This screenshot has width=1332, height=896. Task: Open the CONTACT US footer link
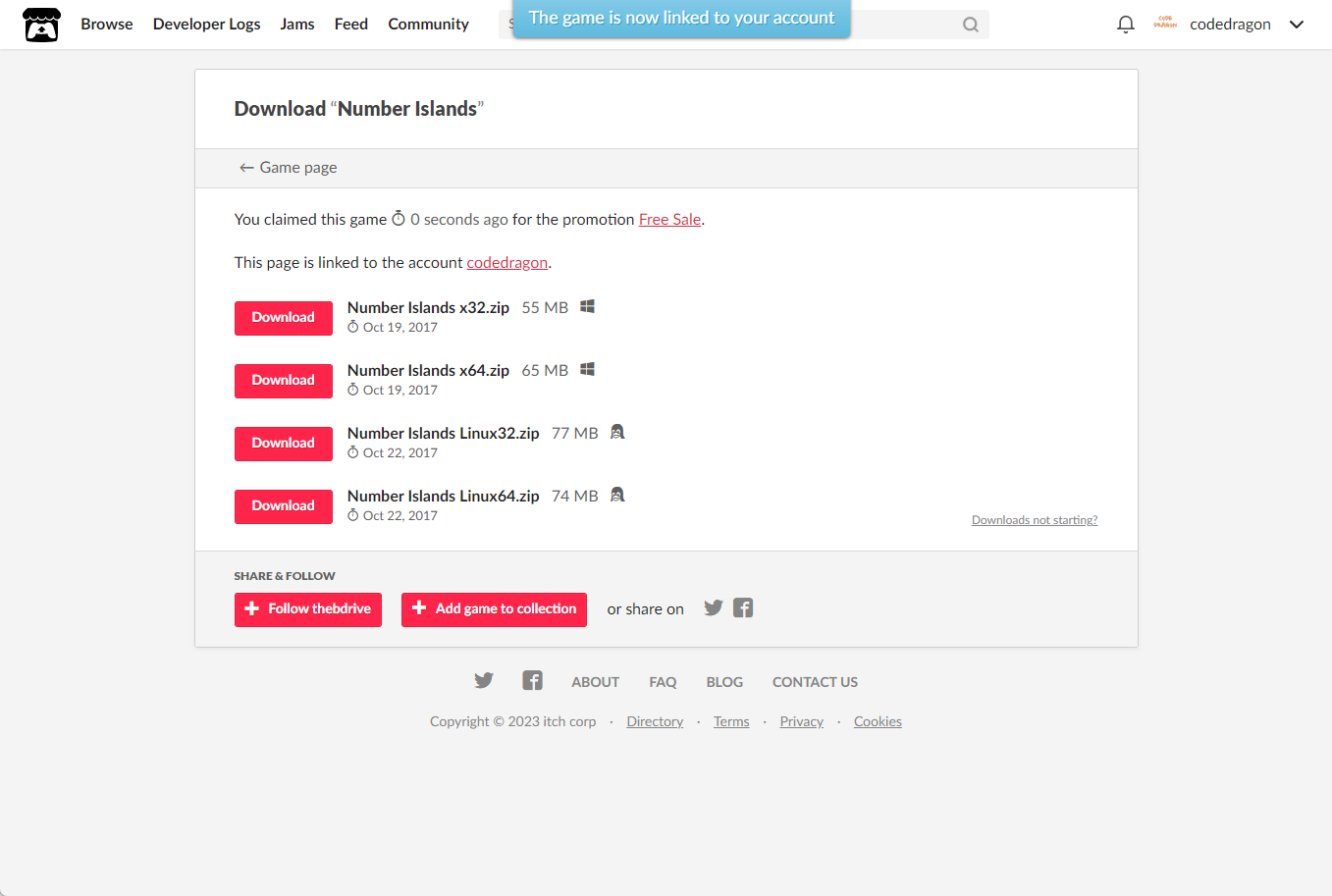815,682
